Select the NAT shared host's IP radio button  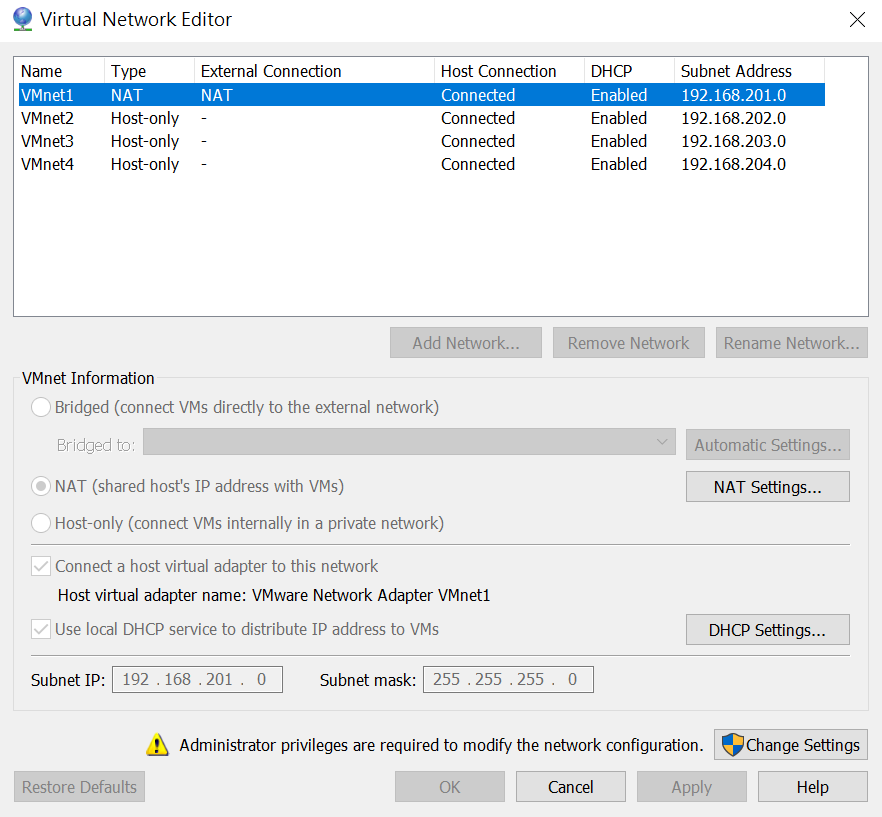click(40, 486)
